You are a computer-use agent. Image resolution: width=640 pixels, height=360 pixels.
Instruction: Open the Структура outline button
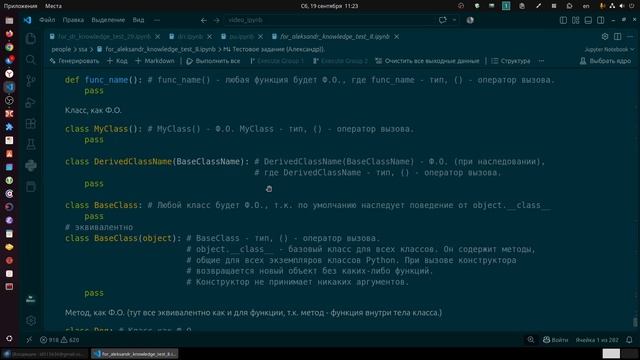(511, 61)
